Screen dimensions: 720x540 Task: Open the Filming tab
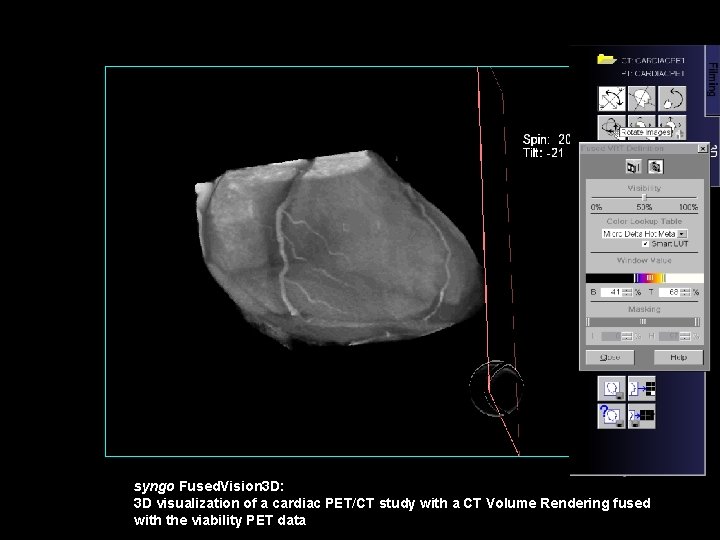(712, 79)
